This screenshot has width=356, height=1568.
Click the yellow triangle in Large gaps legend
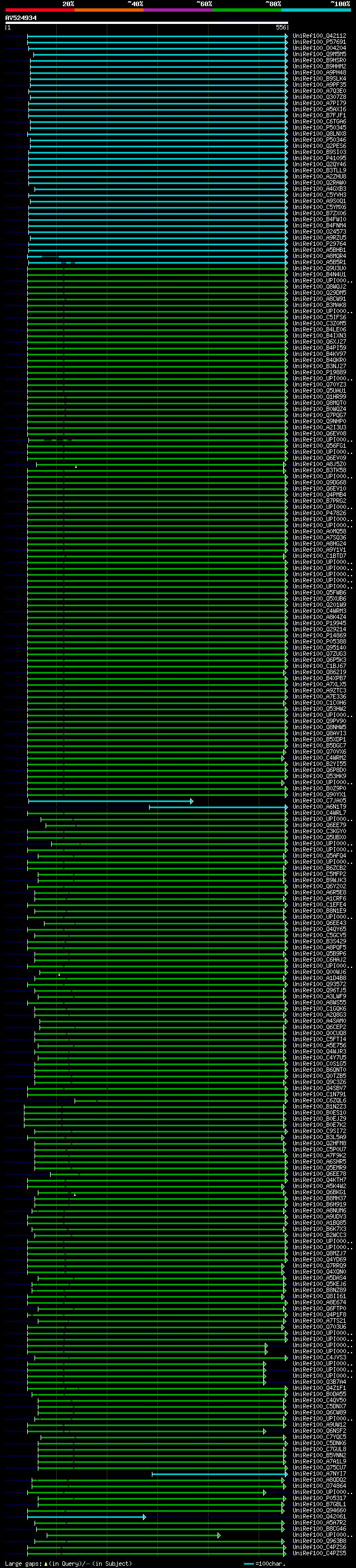(46, 1564)
